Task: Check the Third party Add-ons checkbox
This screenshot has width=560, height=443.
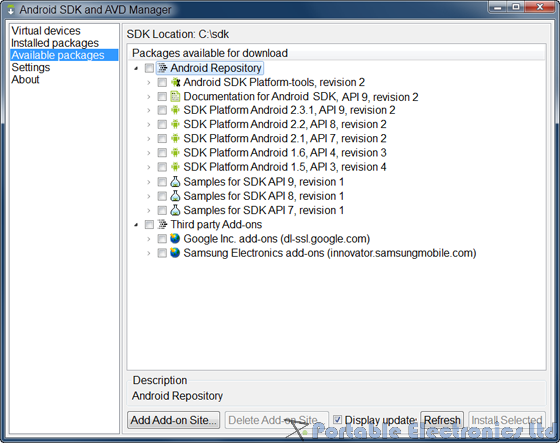Action: [149, 225]
